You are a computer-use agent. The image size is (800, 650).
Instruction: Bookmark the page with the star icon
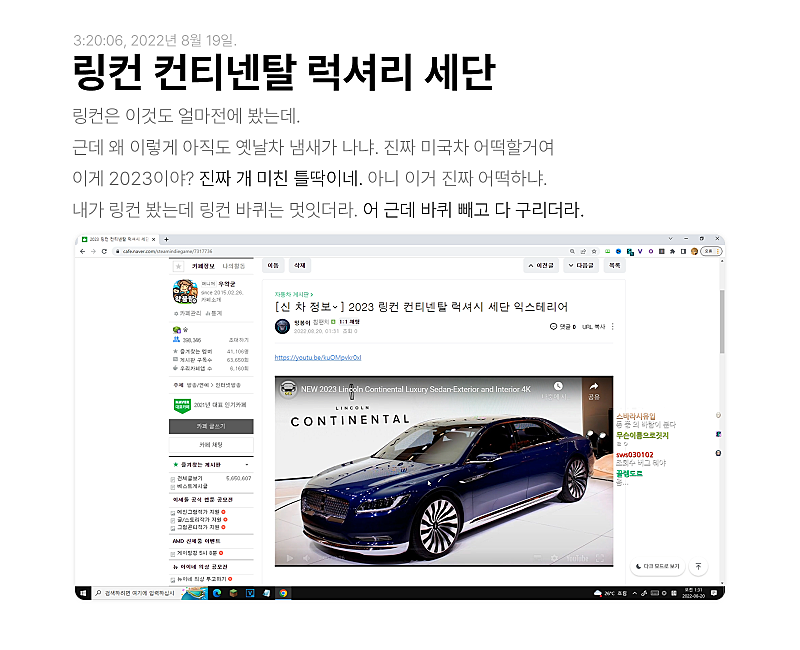[x=594, y=252]
